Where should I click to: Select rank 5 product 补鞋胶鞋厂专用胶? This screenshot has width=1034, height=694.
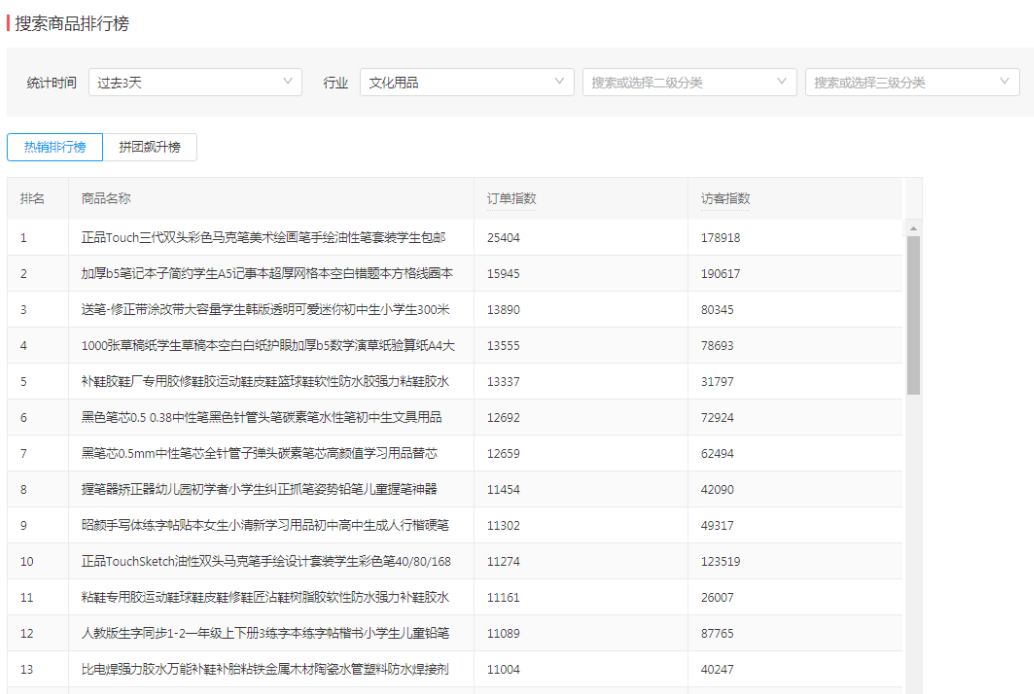[x=265, y=382]
